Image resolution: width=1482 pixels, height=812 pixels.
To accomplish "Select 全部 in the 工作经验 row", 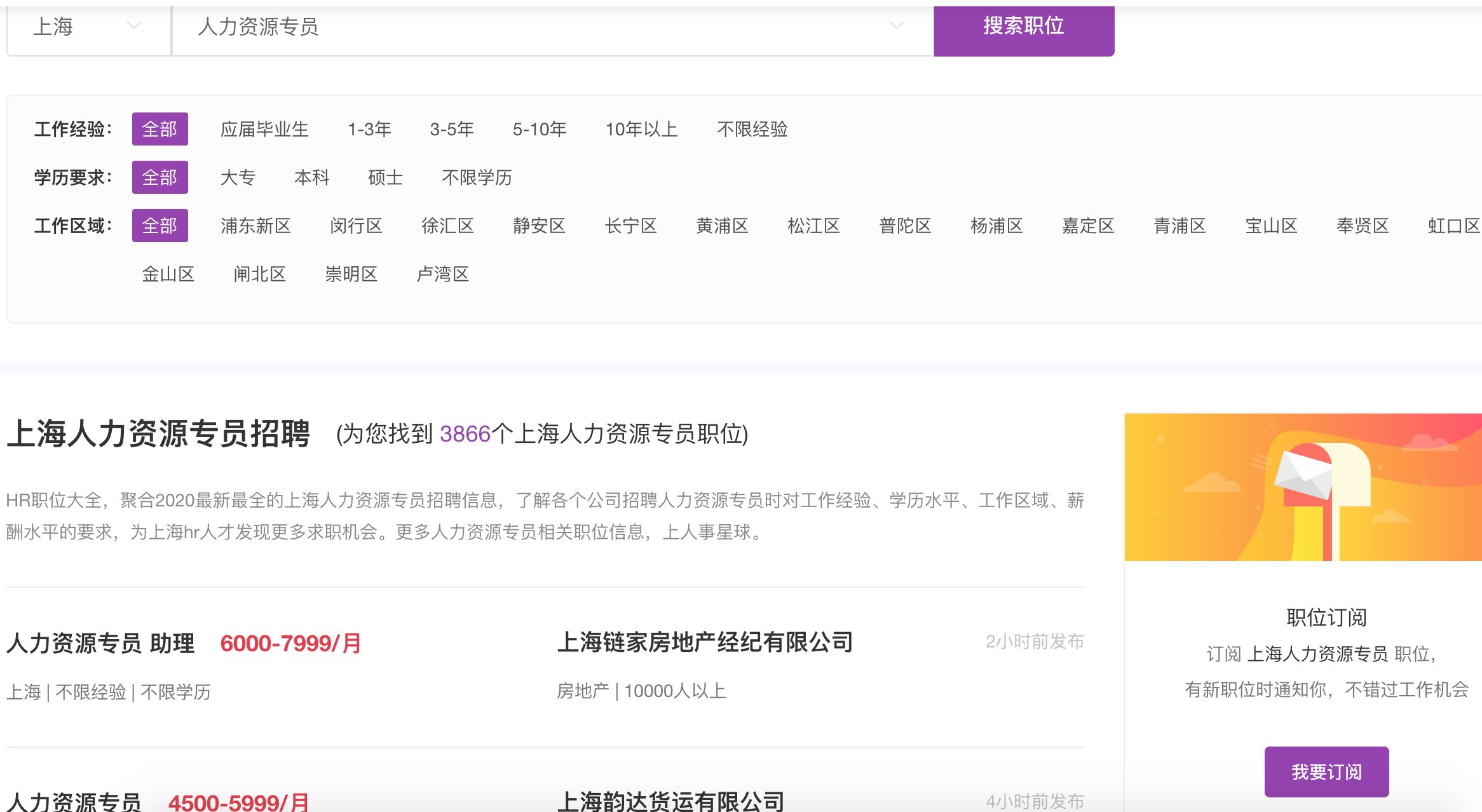I will tap(160, 129).
